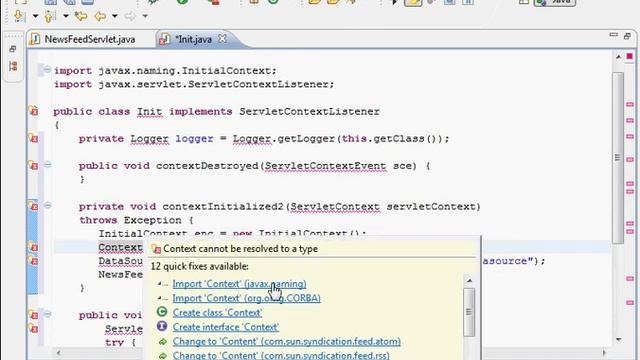Change to 'Content' from com.sun.syndication.feed.atom

click(287, 341)
